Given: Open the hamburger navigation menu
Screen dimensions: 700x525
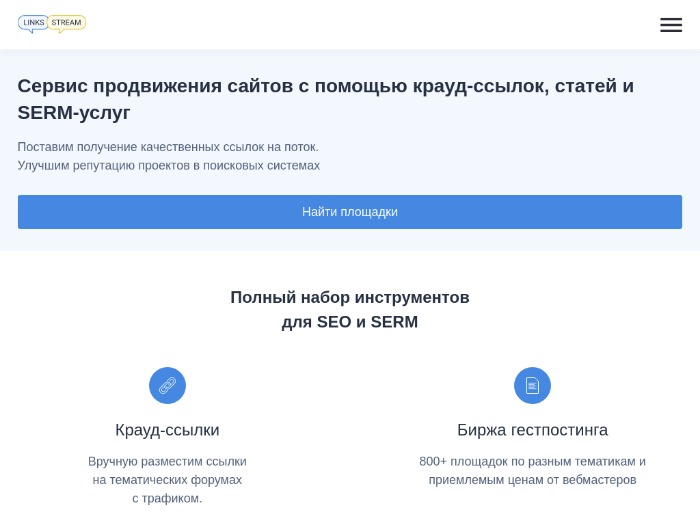Looking at the screenshot, I should point(671,25).
